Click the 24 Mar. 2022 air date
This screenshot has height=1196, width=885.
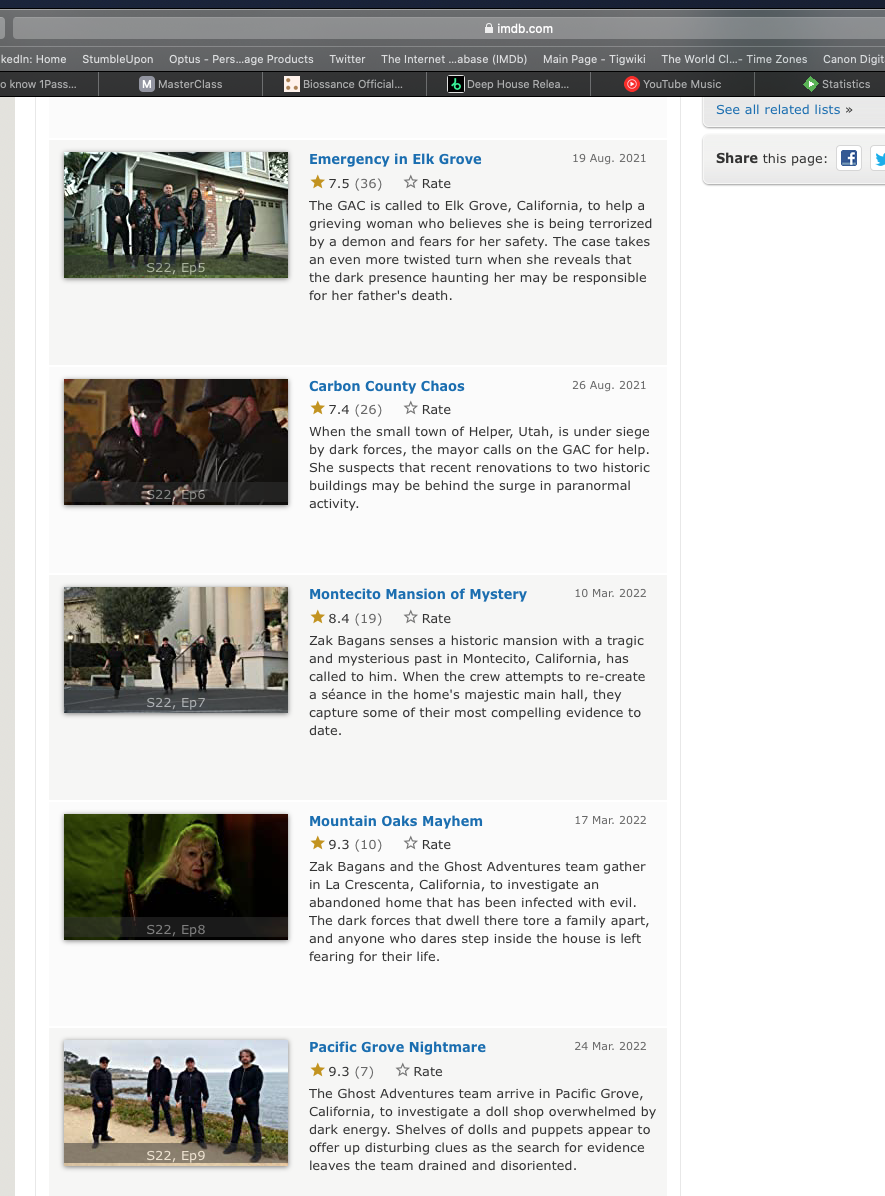pos(610,1046)
